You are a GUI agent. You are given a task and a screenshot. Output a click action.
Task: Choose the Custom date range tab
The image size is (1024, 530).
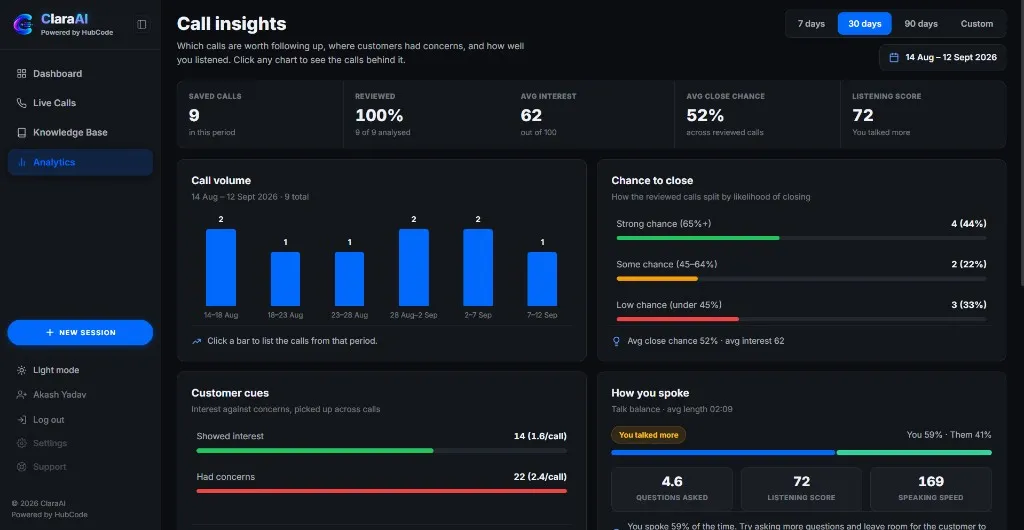[977, 23]
